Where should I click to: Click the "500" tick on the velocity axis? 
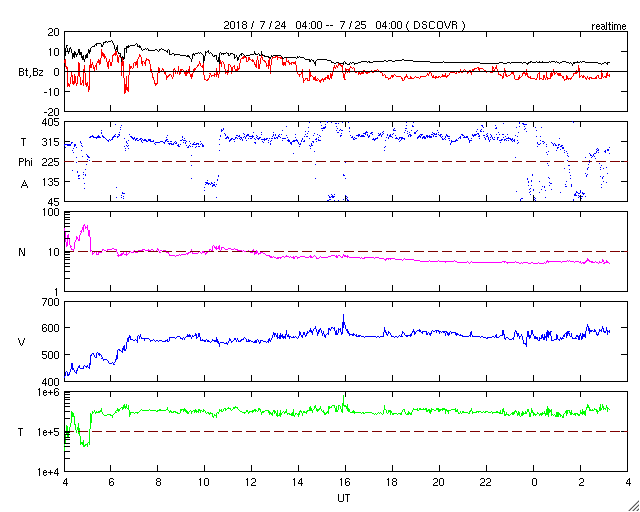point(52,355)
